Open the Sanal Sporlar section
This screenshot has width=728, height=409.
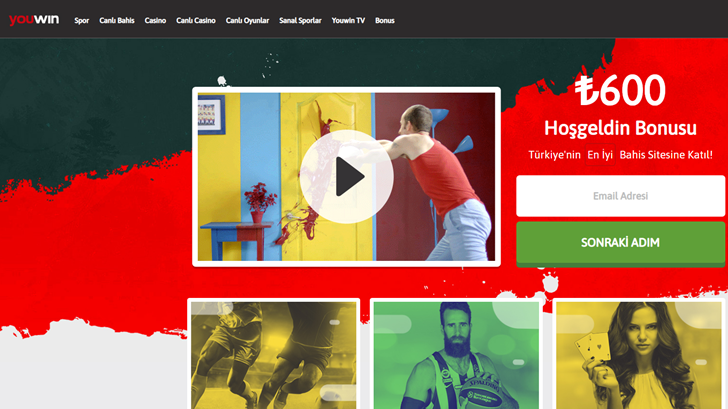(300, 20)
